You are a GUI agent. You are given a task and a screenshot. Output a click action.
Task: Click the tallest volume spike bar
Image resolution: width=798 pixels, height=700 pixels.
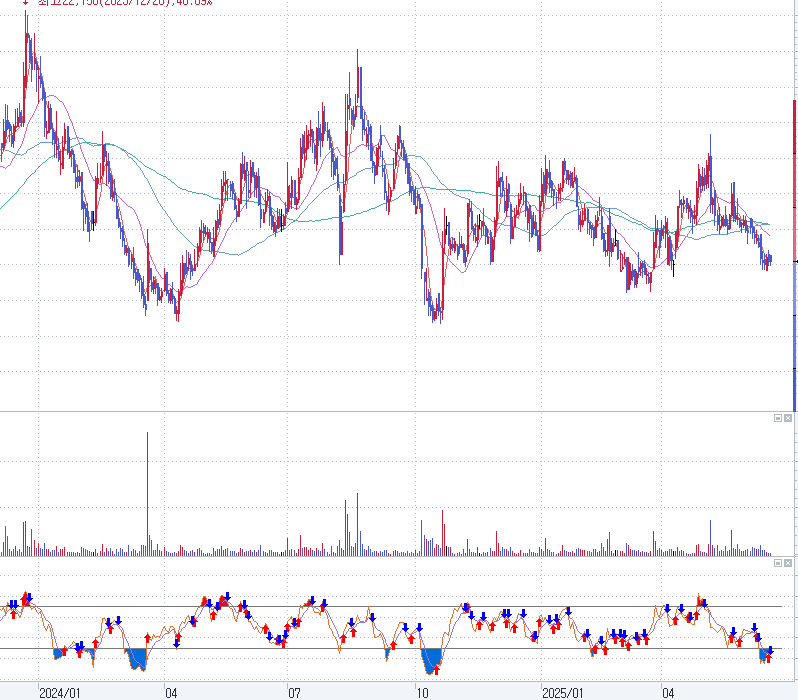click(148, 490)
